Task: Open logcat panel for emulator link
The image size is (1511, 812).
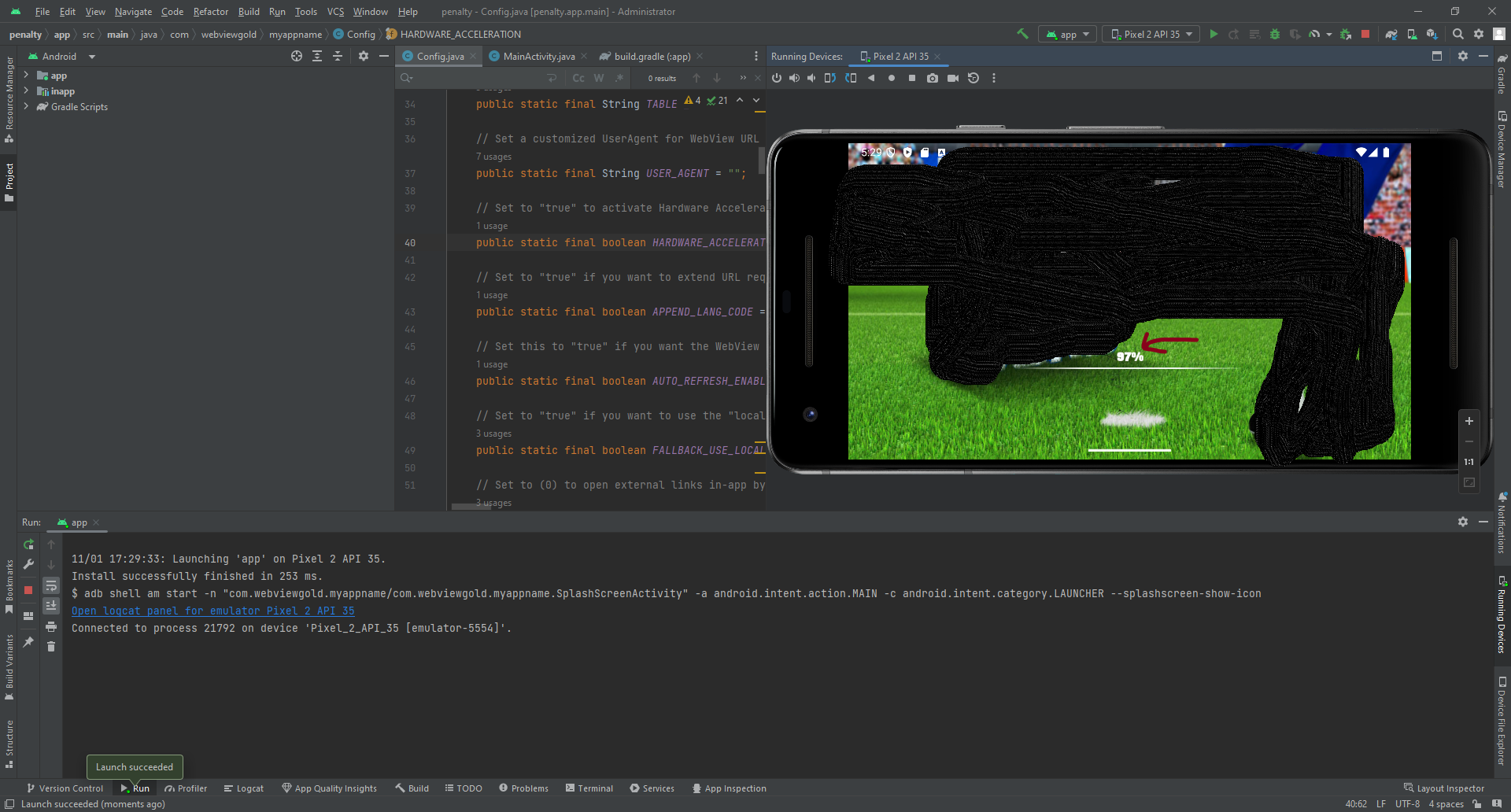Action: click(213, 611)
